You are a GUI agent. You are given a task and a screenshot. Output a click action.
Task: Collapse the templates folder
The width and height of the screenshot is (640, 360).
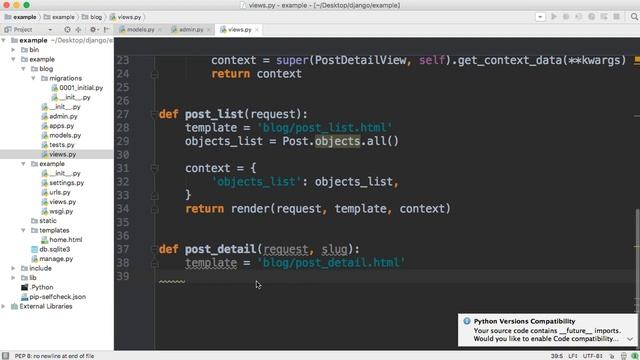coord(24,230)
